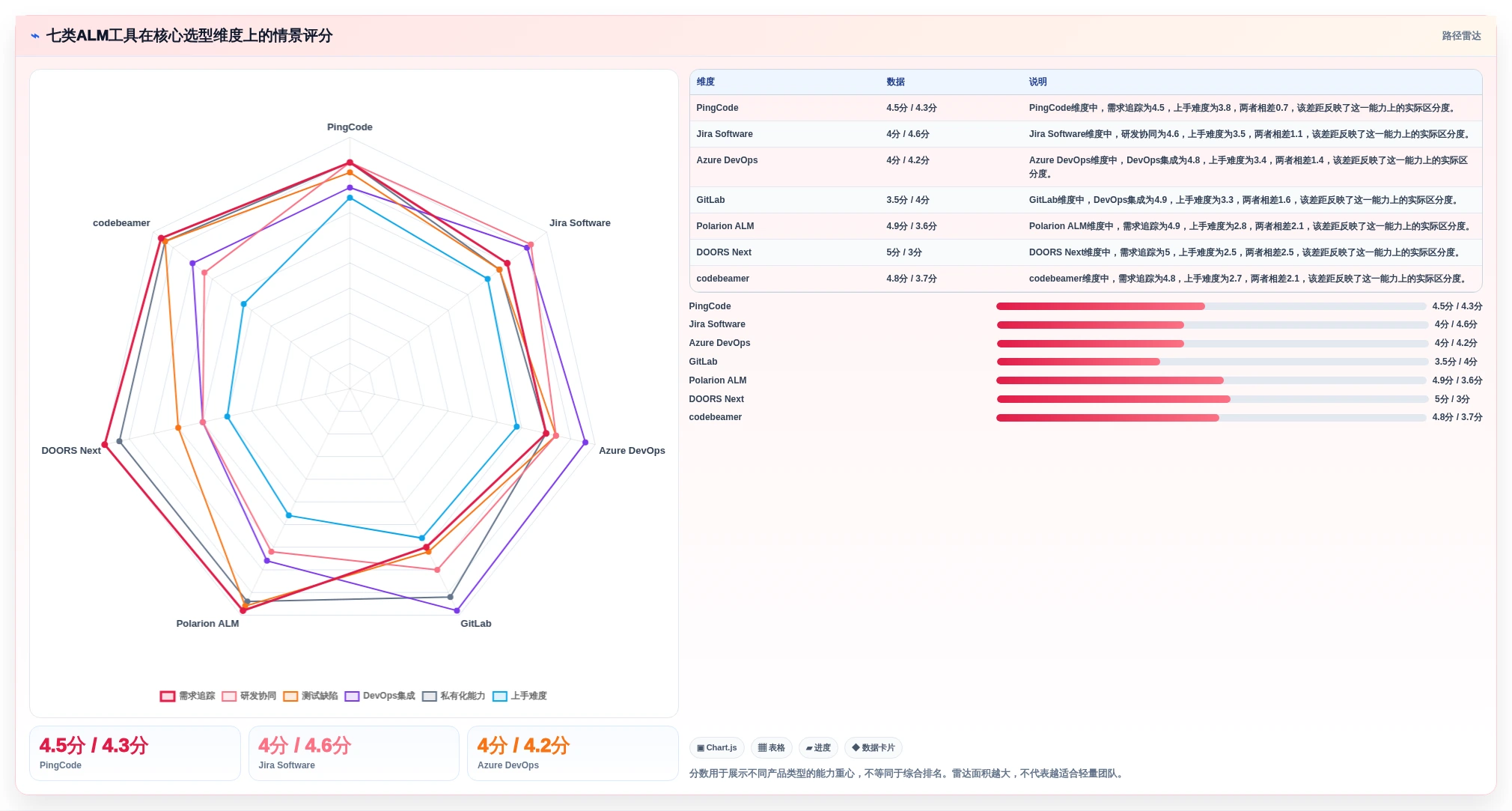Select the 数据卡片 chip

[874, 747]
